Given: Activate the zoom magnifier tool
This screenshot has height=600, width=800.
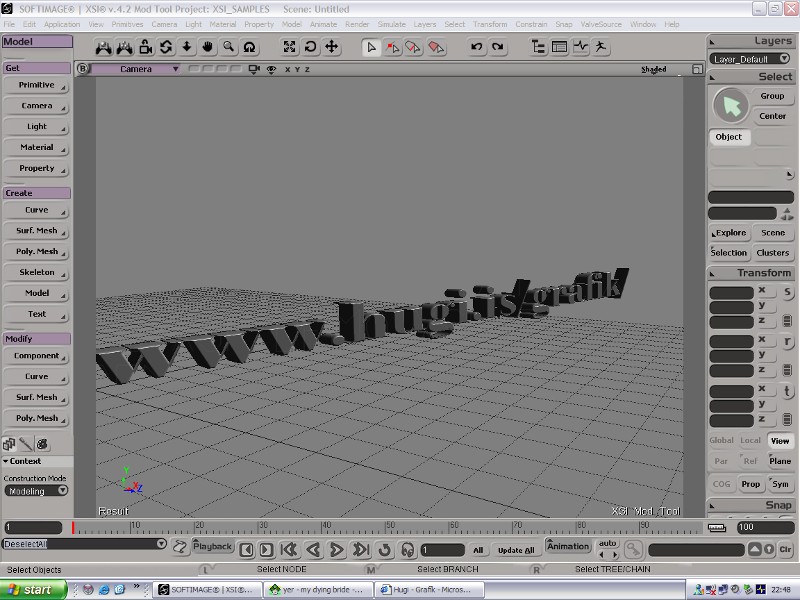Looking at the screenshot, I should (x=228, y=47).
